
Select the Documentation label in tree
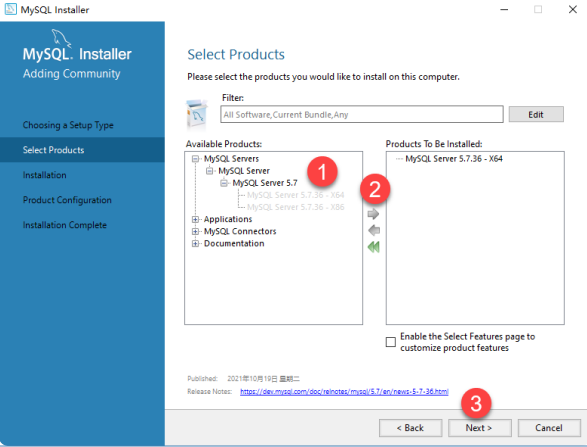coord(234,244)
